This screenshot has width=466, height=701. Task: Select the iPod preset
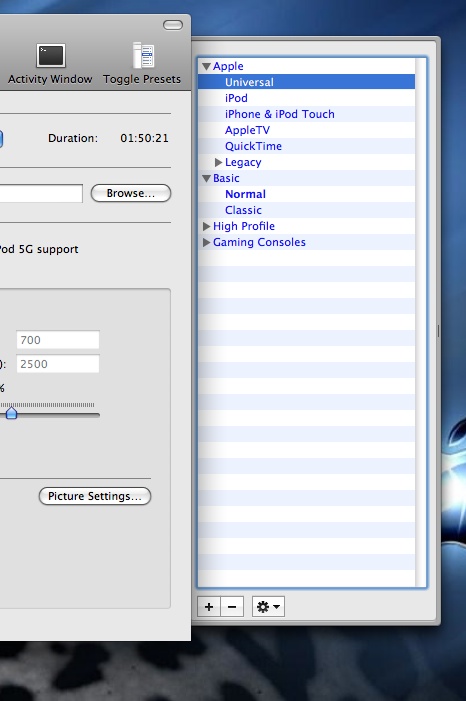point(306,98)
